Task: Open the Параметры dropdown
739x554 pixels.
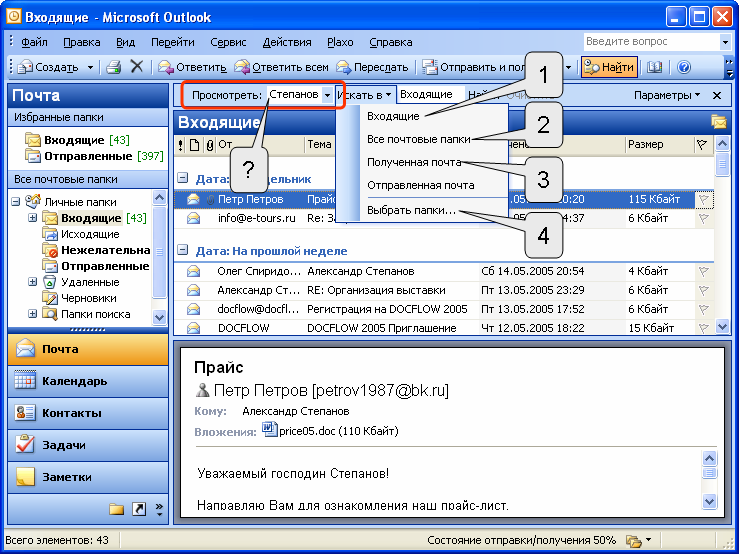Action: point(666,95)
